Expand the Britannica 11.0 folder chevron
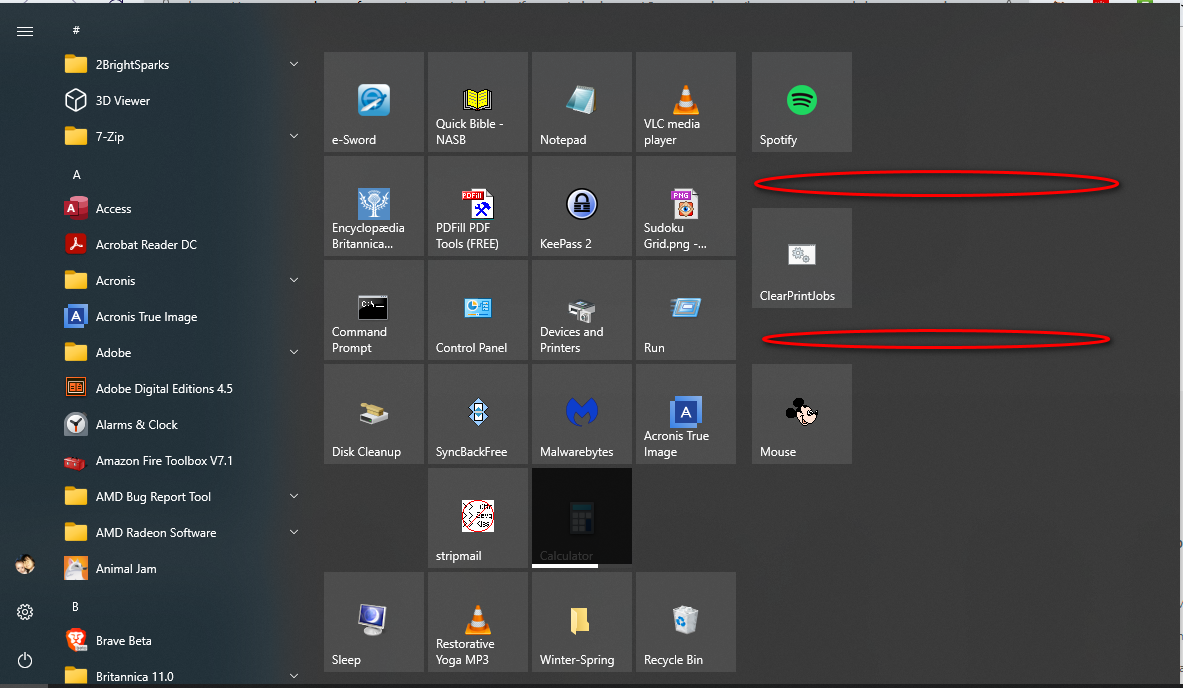The height and width of the screenshot is (688, 1183). click(294, 677)
